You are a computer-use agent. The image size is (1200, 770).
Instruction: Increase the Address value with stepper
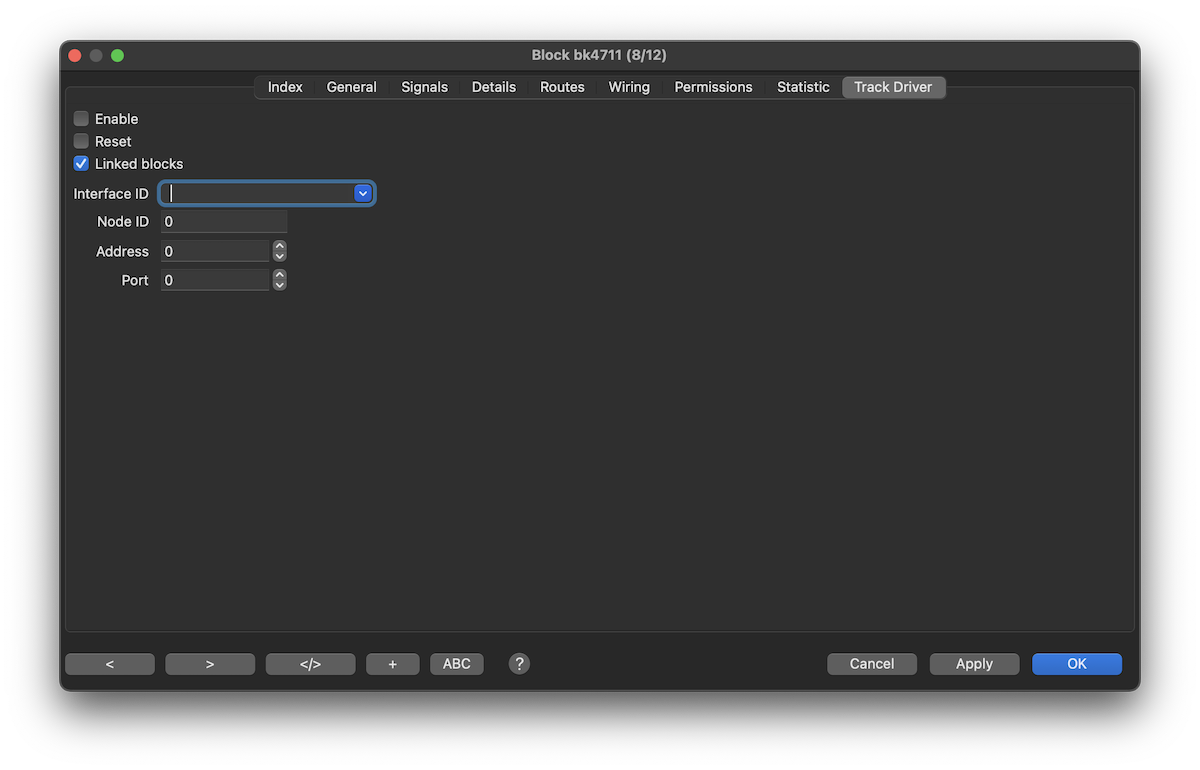(x=280, y=246)
